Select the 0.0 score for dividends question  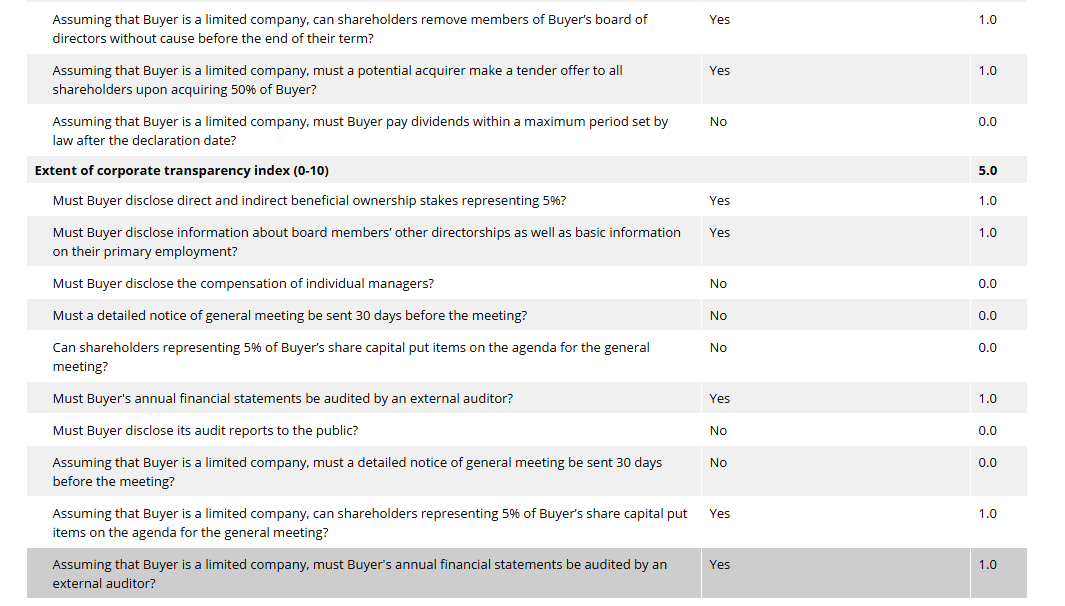click(x=987, y=122)
